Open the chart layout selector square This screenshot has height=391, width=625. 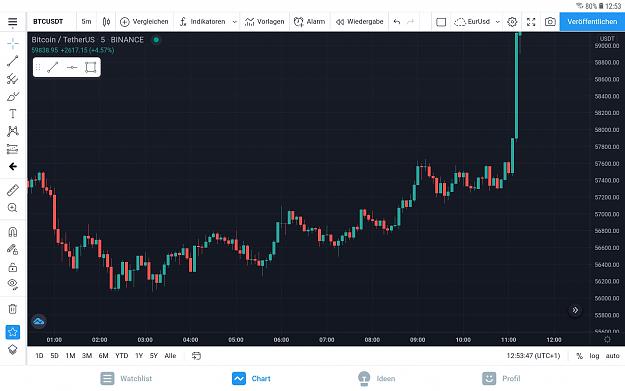coord(441,22)
